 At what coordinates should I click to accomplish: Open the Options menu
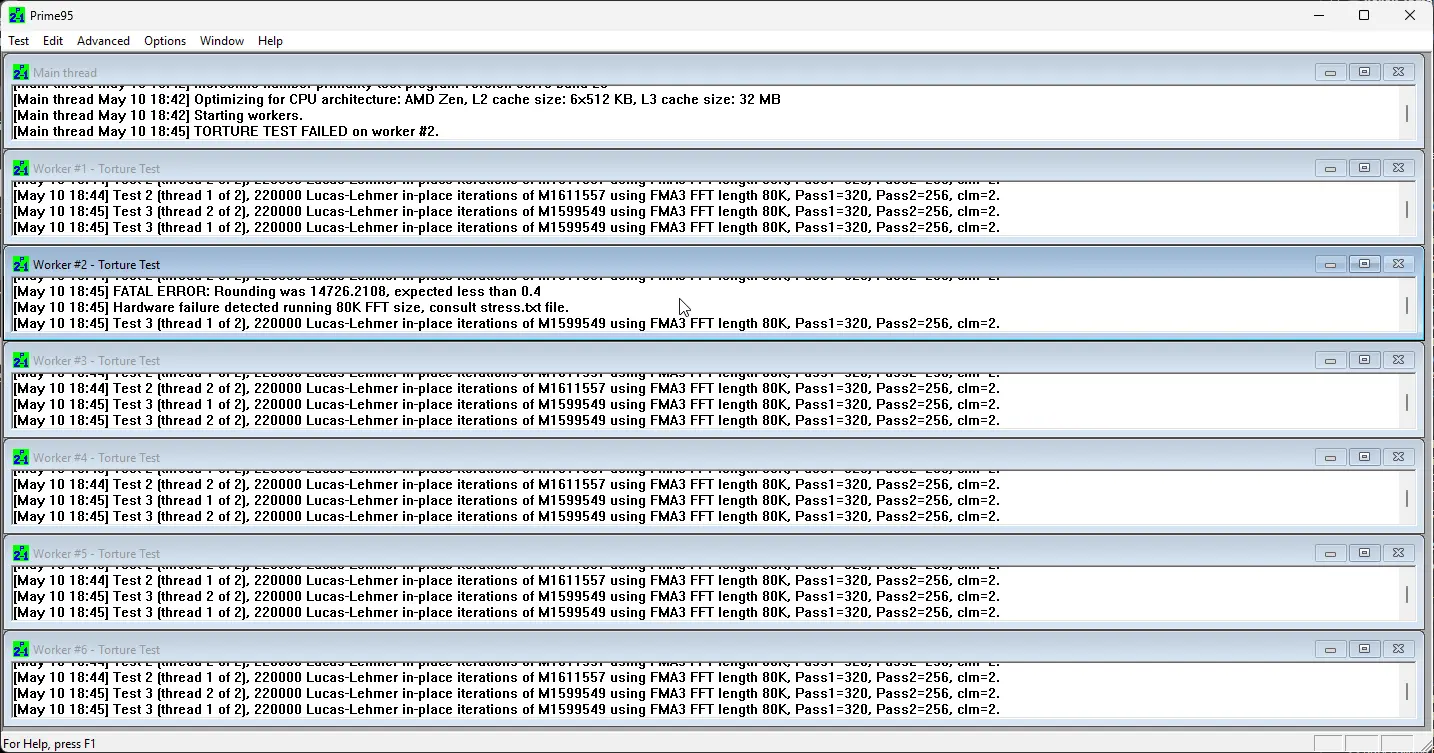point(165,41)
